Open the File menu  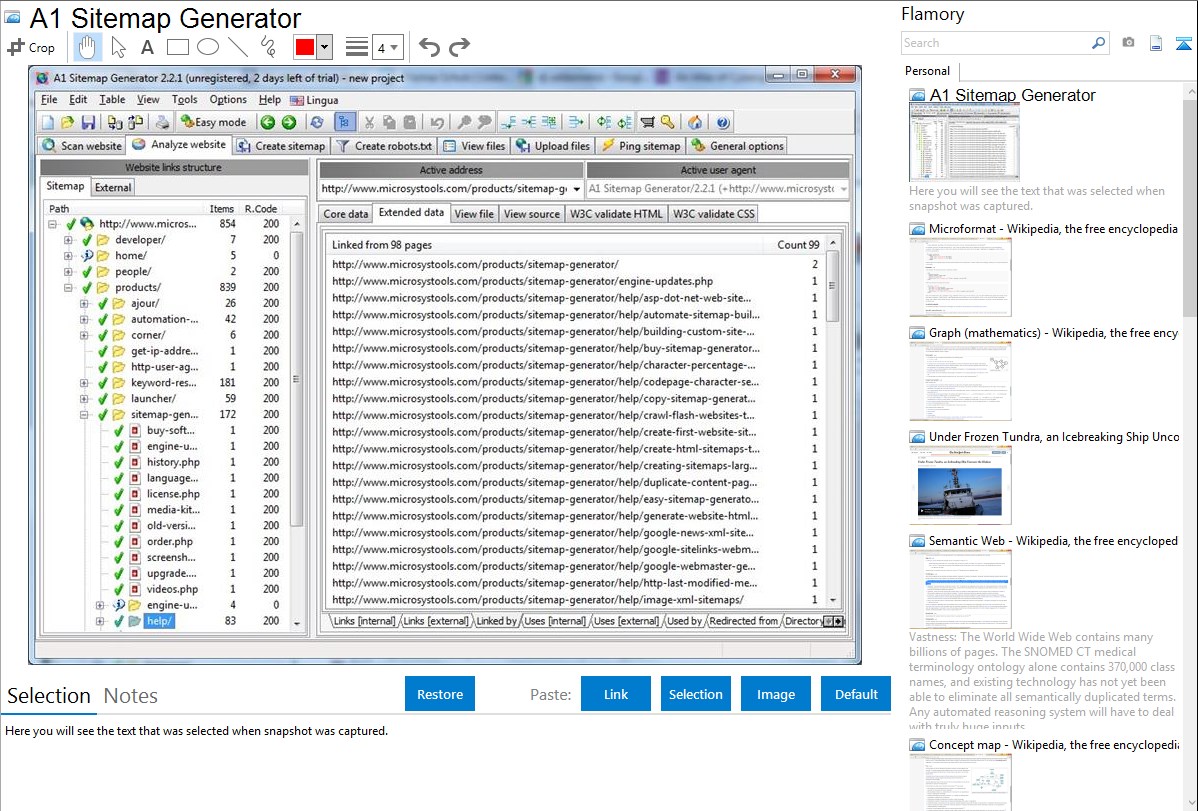point(49,100)
